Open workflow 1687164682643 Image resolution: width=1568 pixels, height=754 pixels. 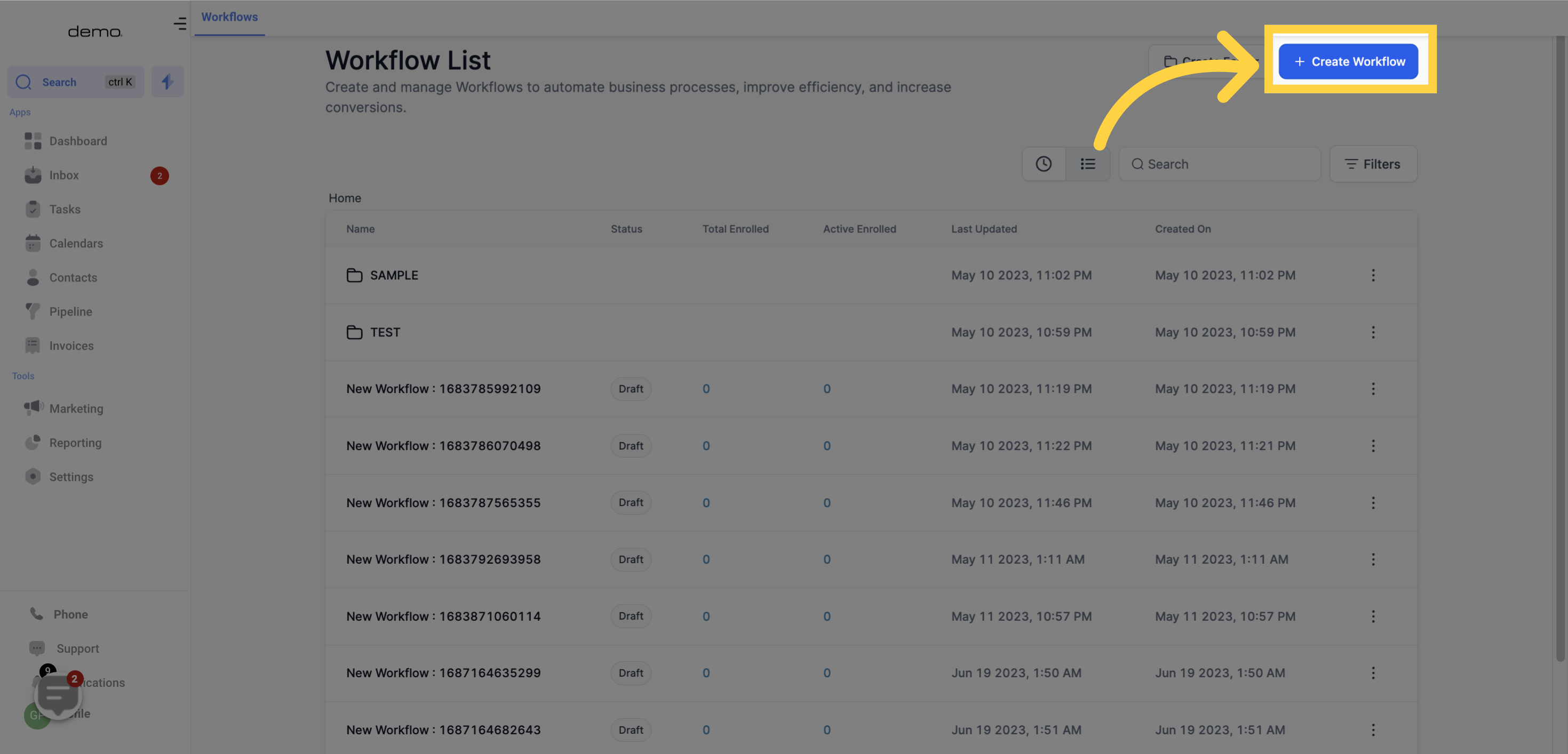[x=443, y=729]
